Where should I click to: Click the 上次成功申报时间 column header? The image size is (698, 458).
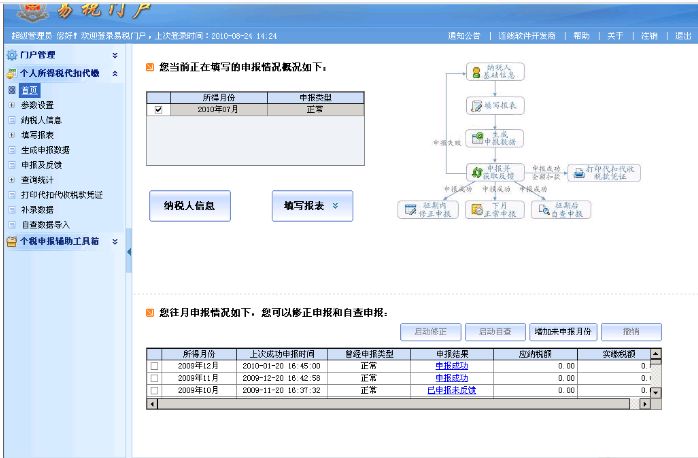282,354
